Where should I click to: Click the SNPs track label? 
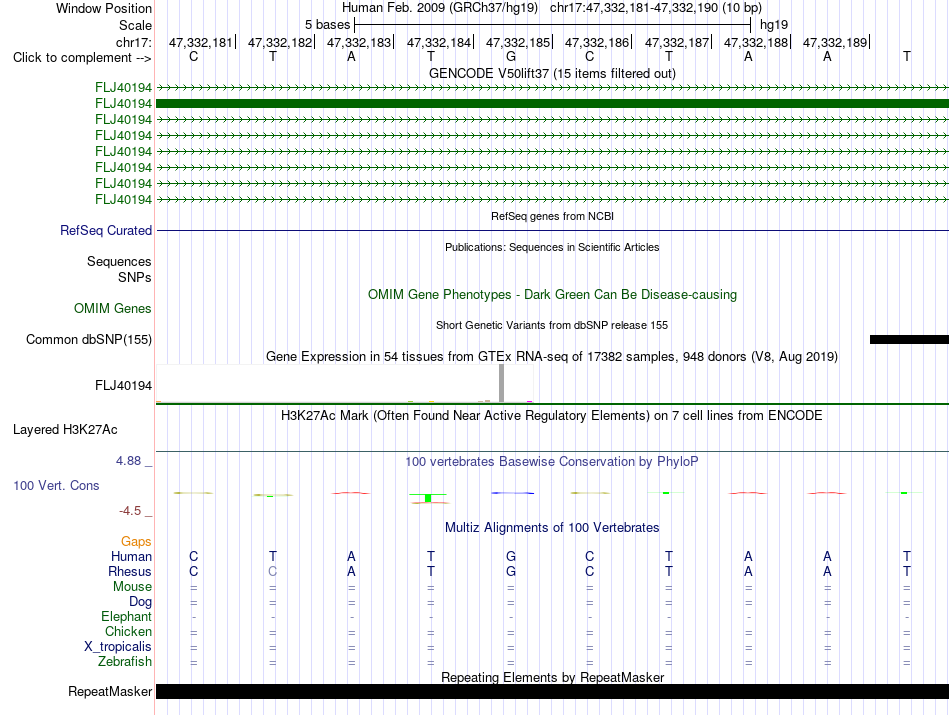click(x=135, y=277)
